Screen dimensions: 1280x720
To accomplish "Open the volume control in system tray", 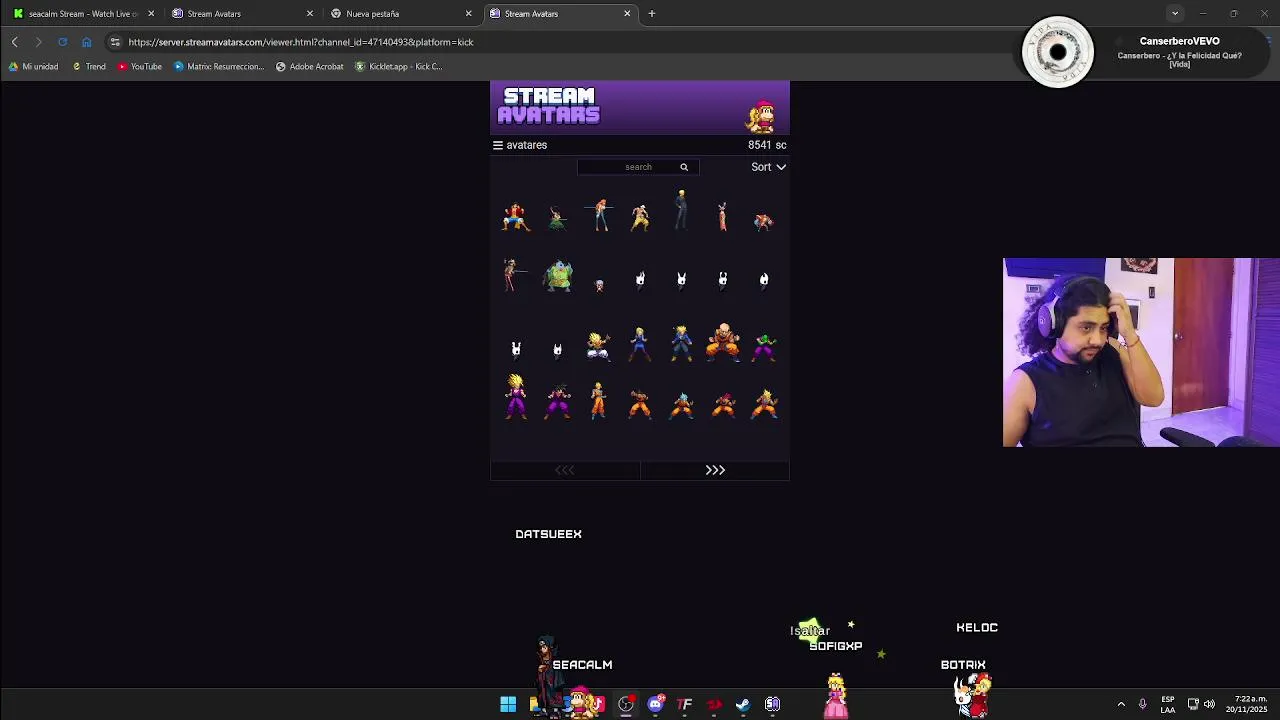I will coord(1210,704).
